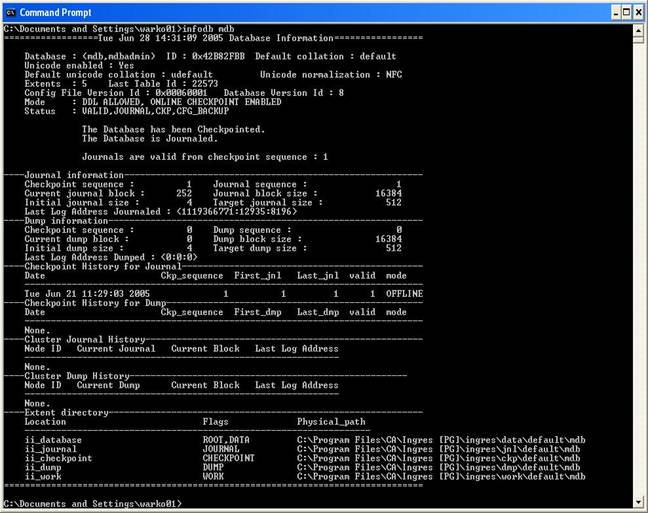Screen dimensions: 648x513
Task: Click 'Cluster Dump History' header
Action: 76,376
